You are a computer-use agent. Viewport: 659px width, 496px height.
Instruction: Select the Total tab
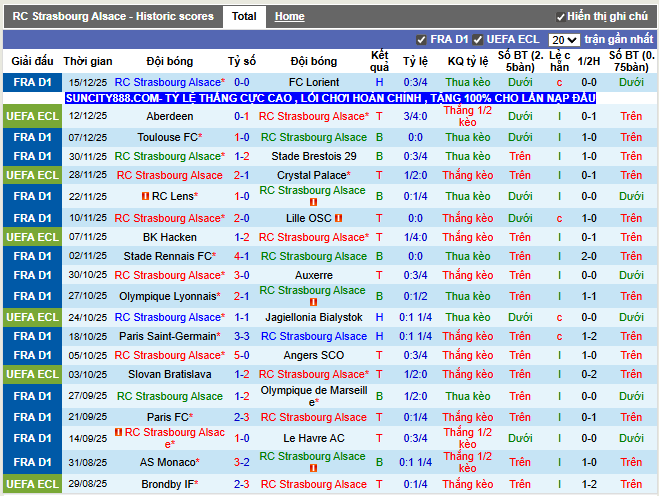pyautogui.click(x=244, y=16)
